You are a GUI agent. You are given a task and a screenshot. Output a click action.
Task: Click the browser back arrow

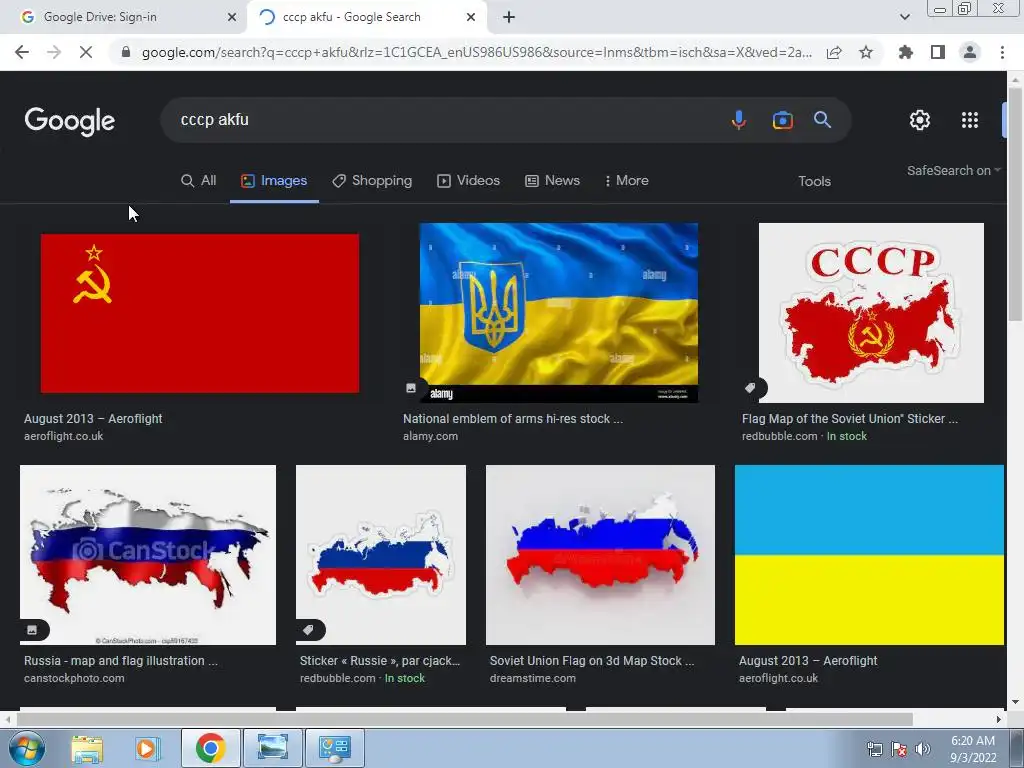(x=22, y=52)
